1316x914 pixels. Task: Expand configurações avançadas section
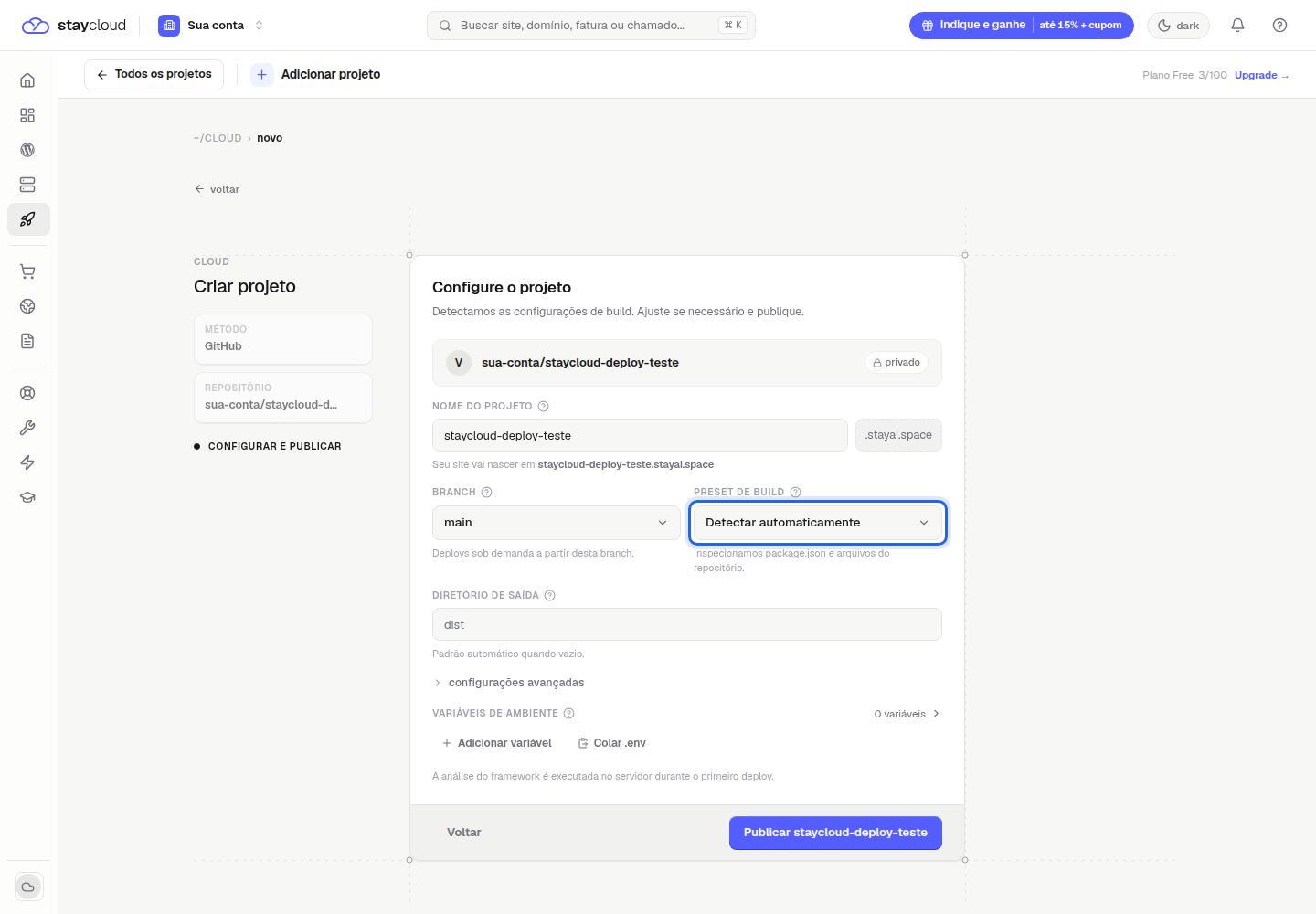509,683
